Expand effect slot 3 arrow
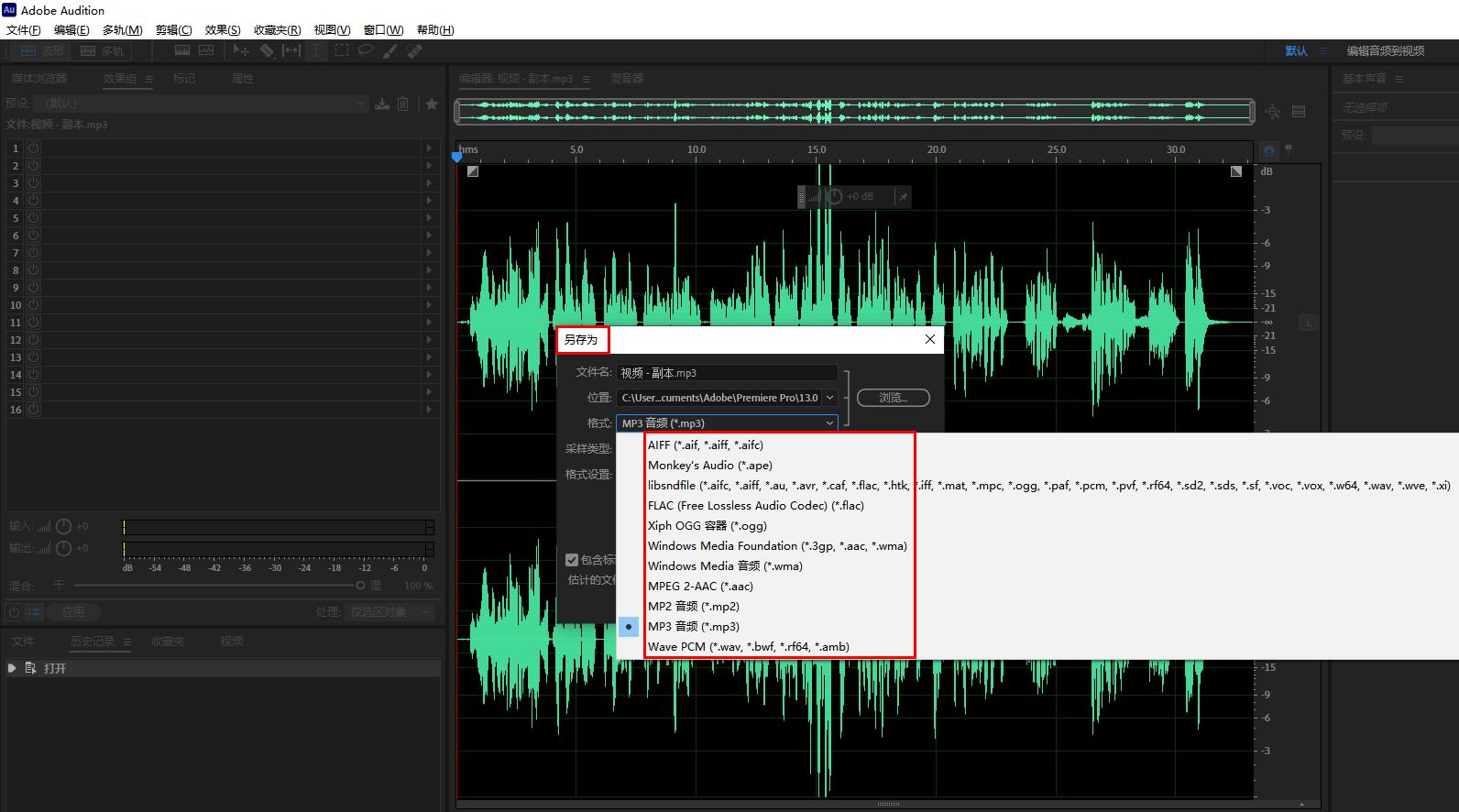Screen dimensions: 1459x812 tap(428, 183)
